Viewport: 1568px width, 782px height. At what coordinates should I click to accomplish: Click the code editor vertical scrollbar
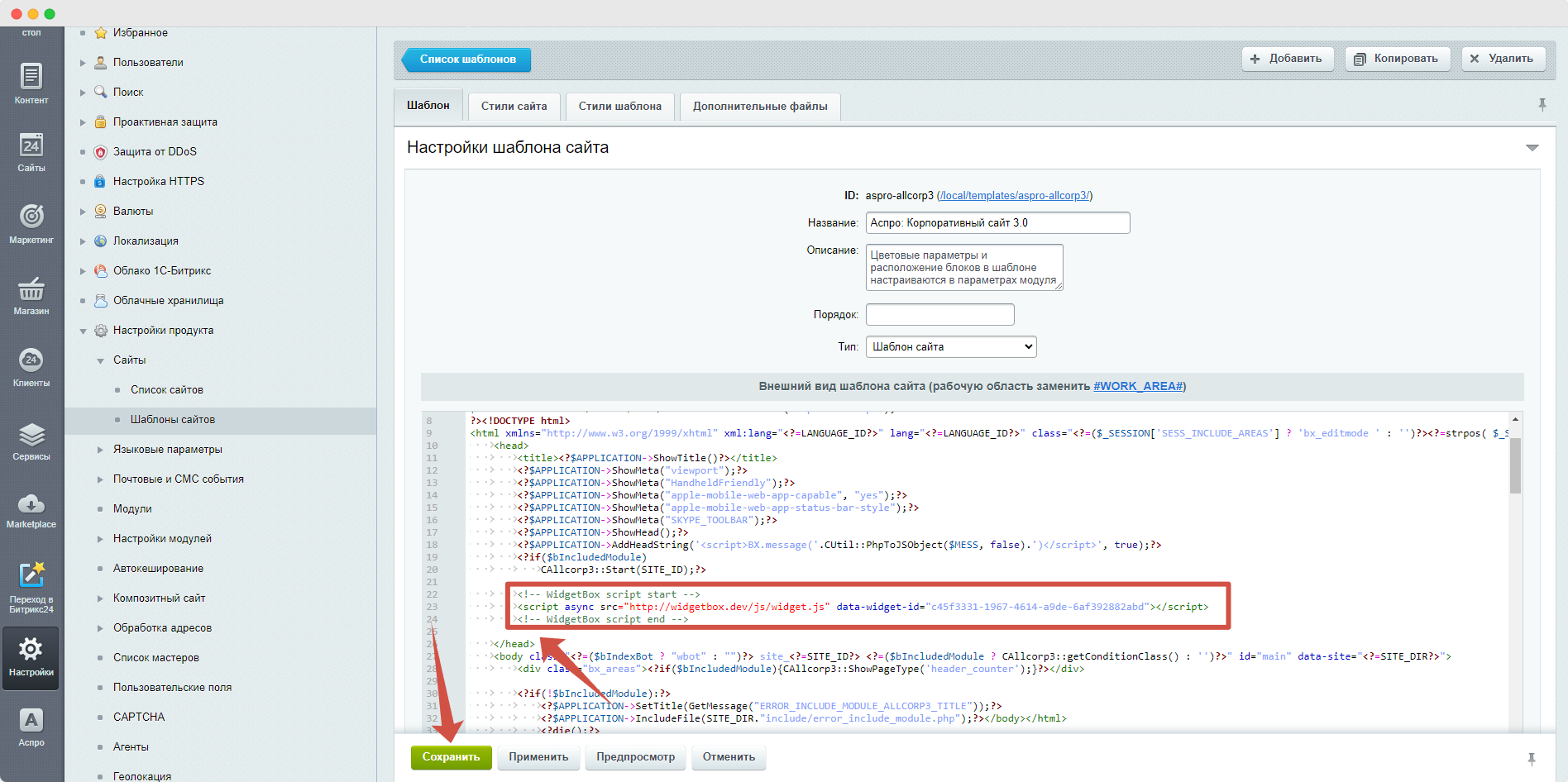click(1515, 467)
